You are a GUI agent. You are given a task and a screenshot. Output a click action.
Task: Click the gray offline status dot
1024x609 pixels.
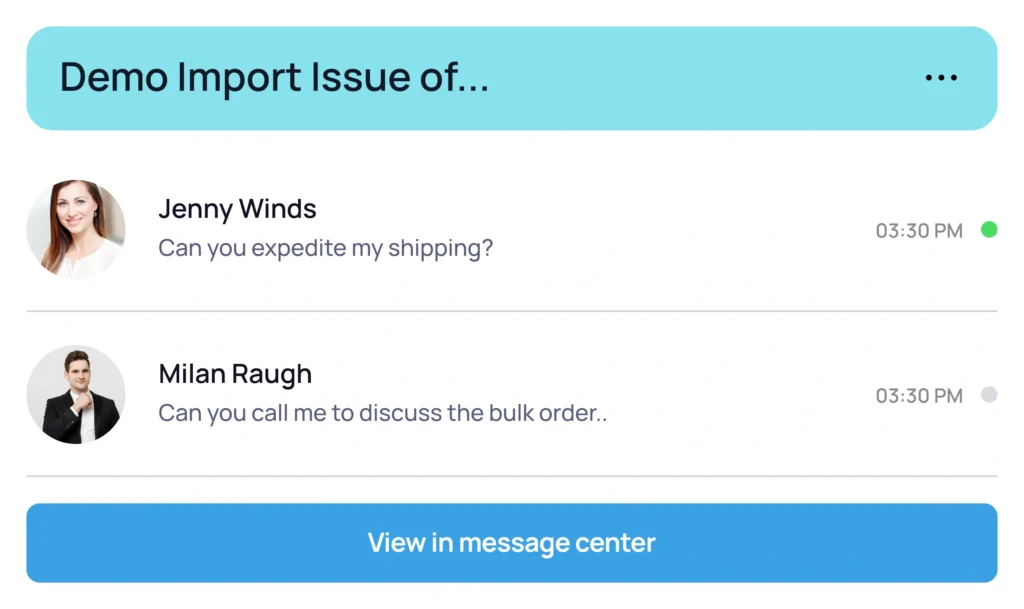tap(989, 394)
